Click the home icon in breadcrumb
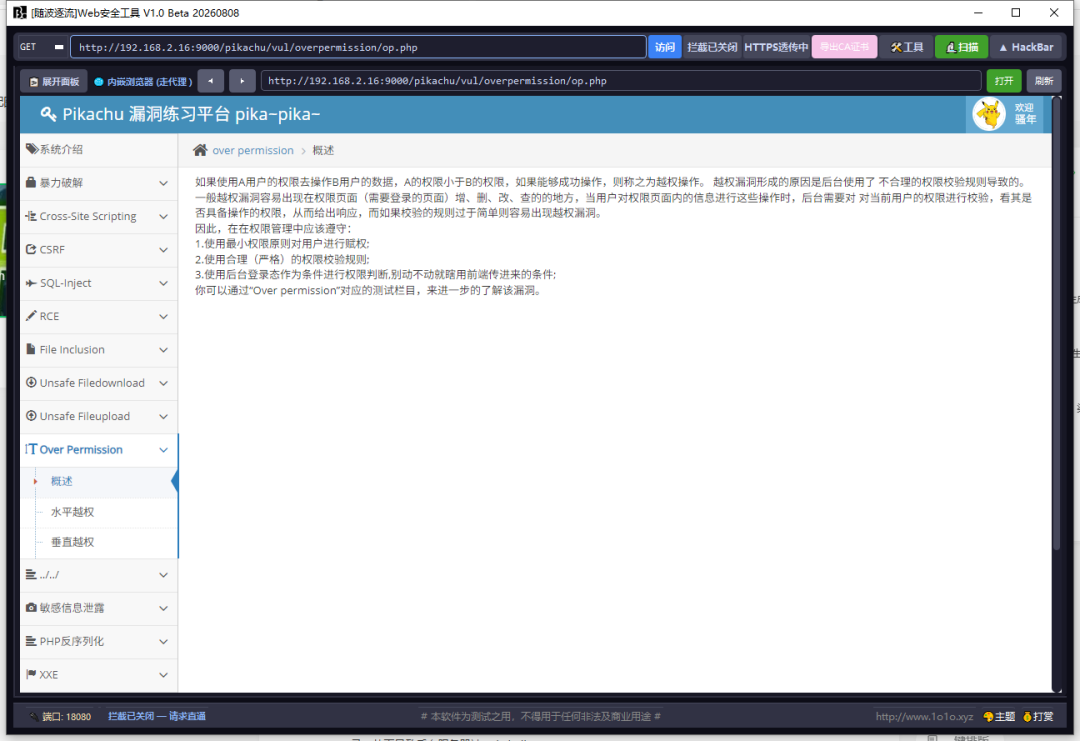 200,150
